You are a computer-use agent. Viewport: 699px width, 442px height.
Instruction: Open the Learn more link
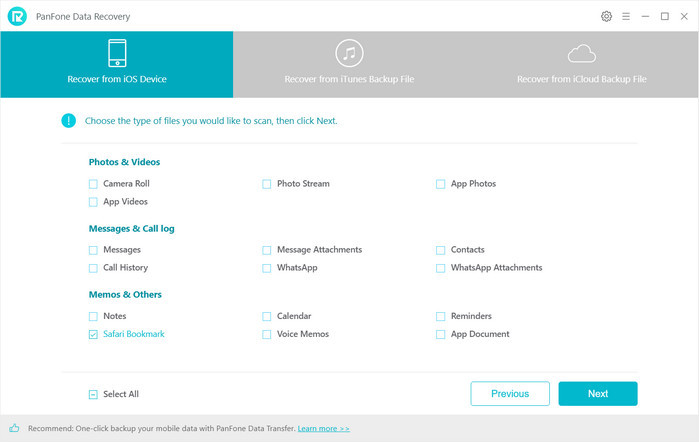tap(324, 428)
